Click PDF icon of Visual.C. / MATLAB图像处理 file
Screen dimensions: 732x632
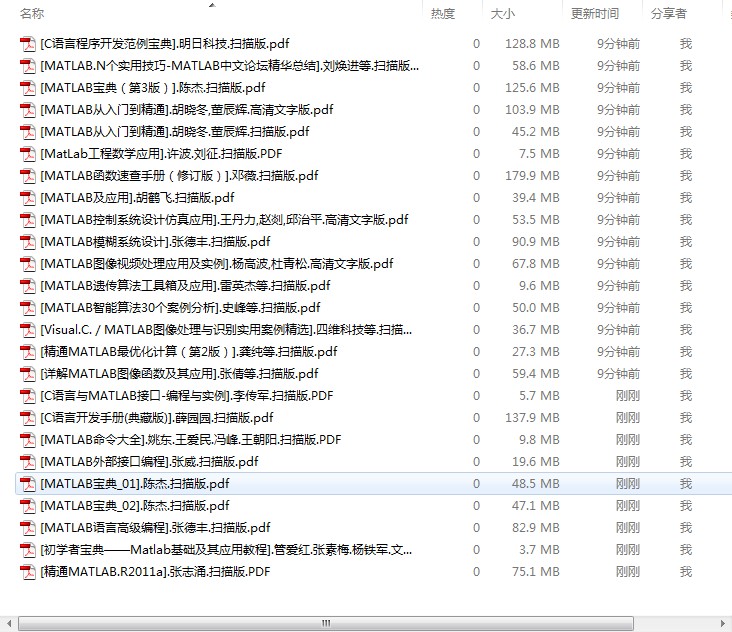click(28, 330)
